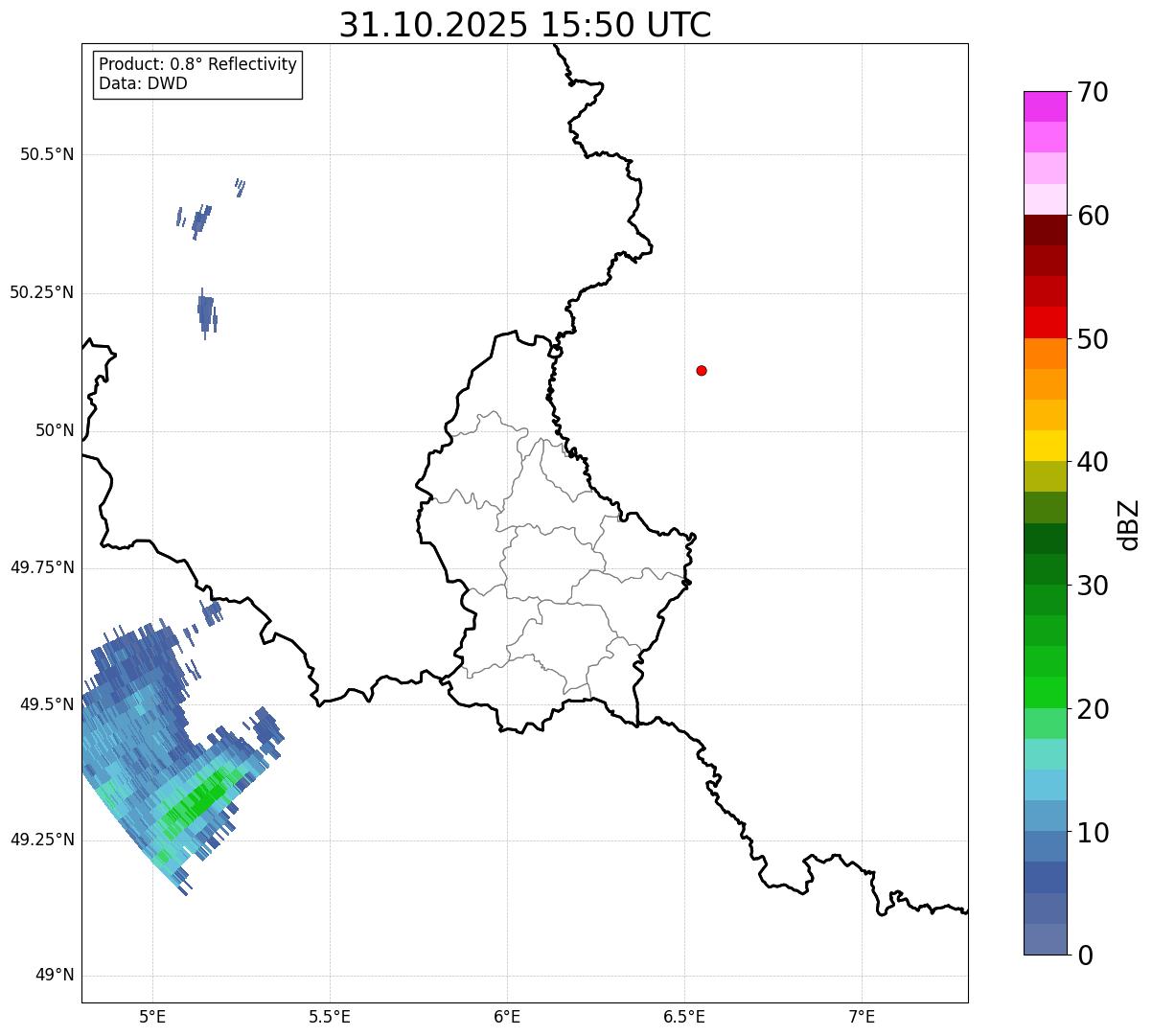
Task: Click the "Data: DWD" label
Action: (143, 83)
